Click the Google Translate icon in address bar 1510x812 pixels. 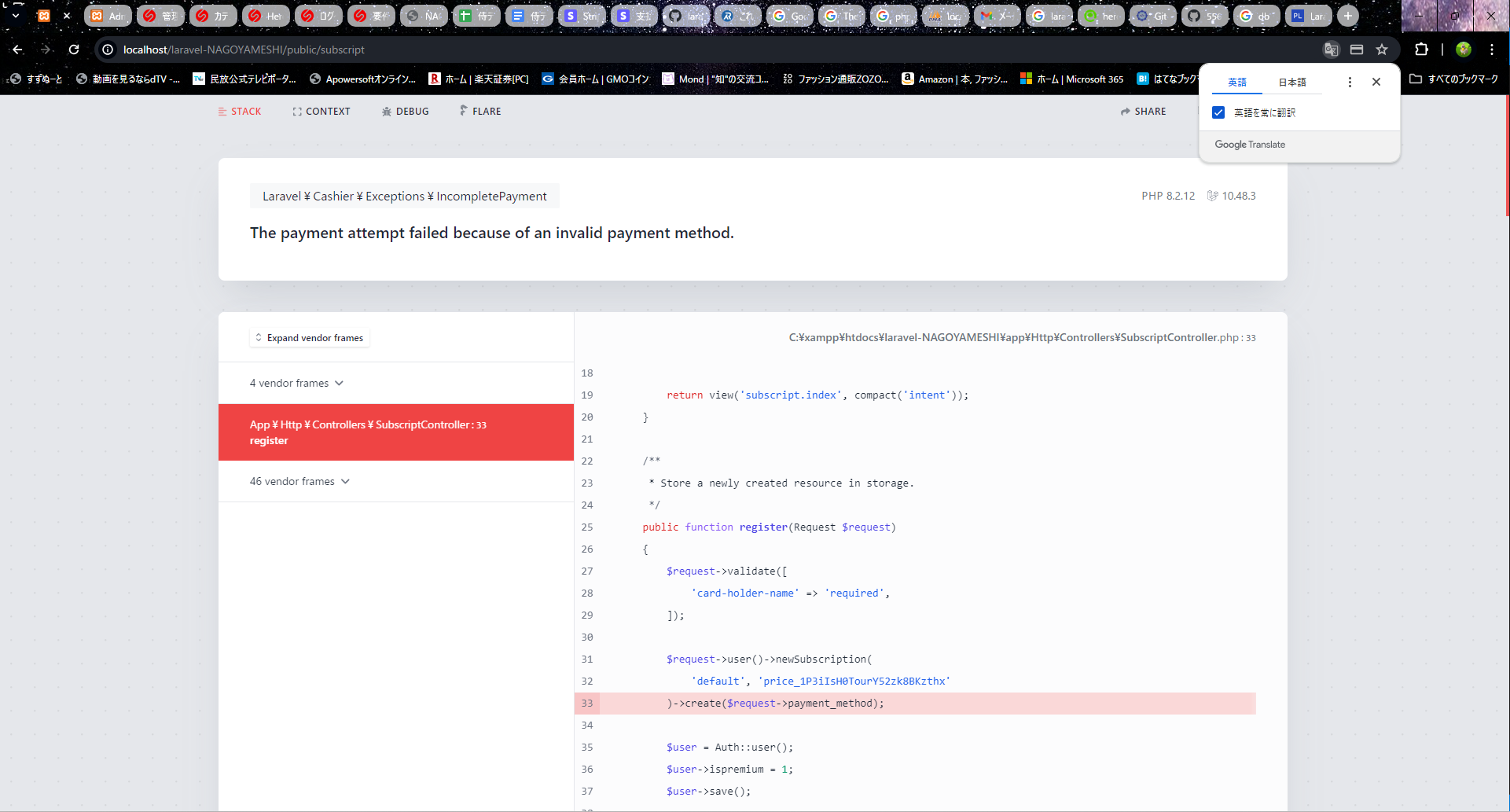click(1331, 50)
